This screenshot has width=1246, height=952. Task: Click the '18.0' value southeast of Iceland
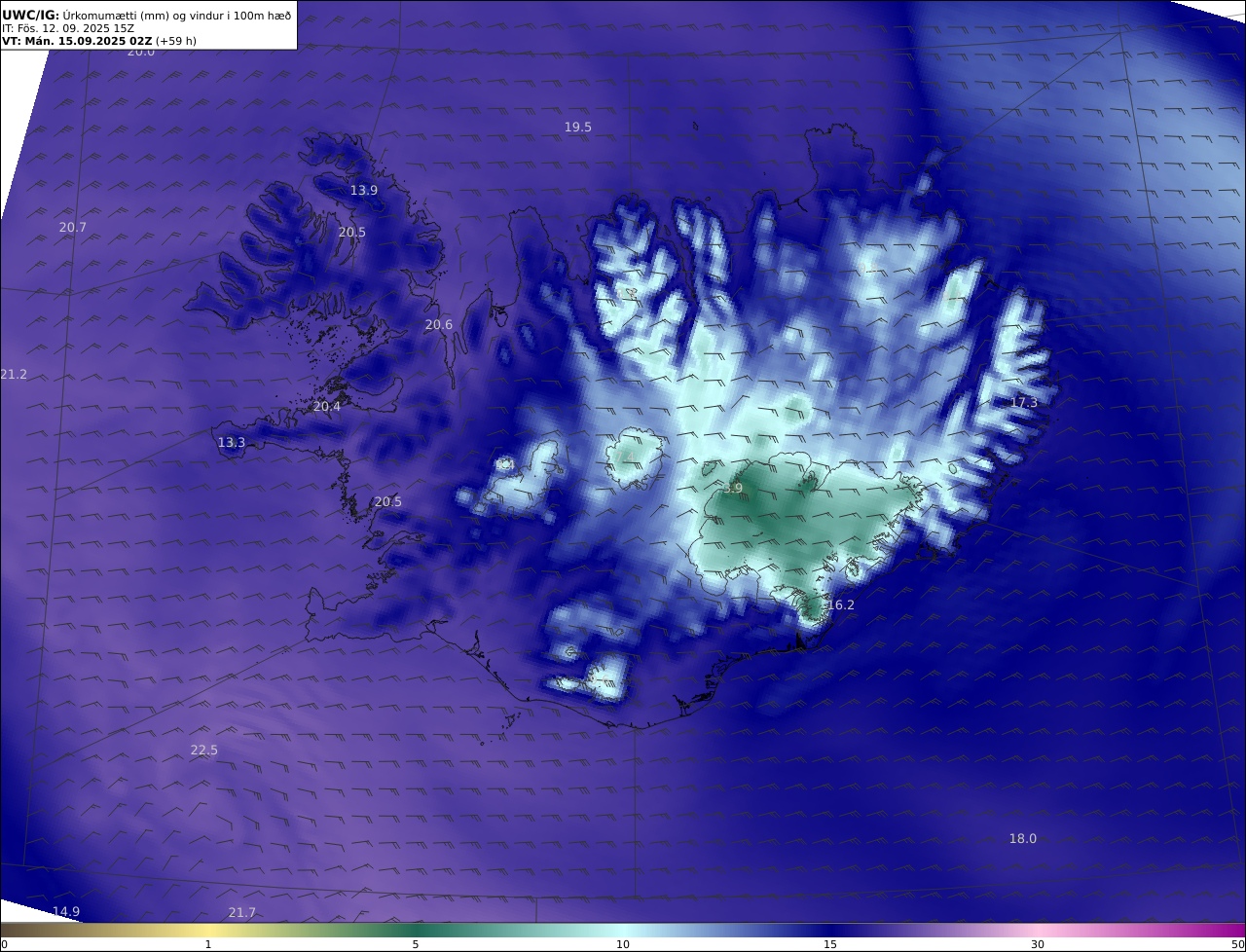click(1023, 839)
